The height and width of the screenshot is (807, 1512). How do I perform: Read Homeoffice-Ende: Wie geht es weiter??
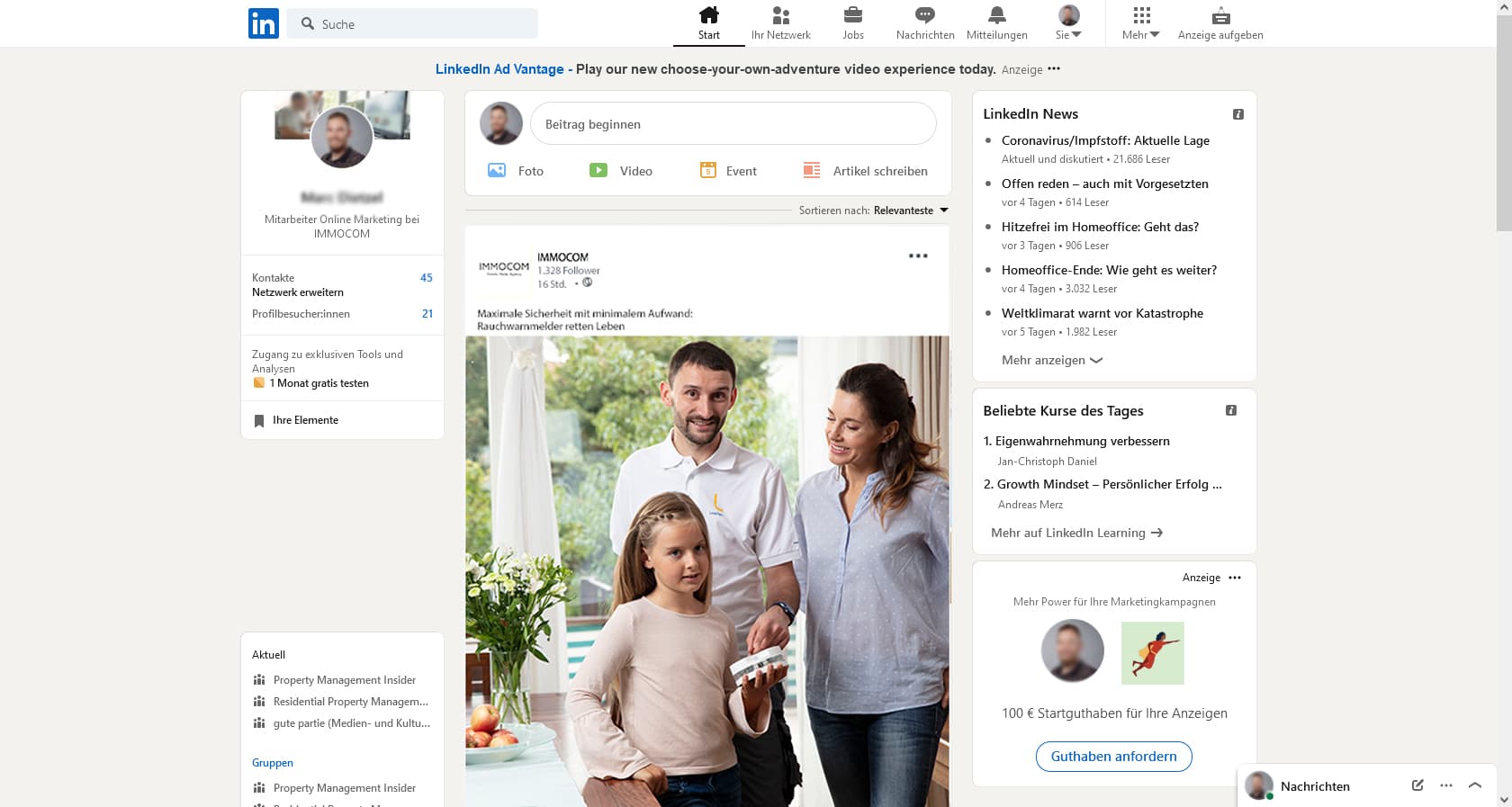click(1109, 270)
